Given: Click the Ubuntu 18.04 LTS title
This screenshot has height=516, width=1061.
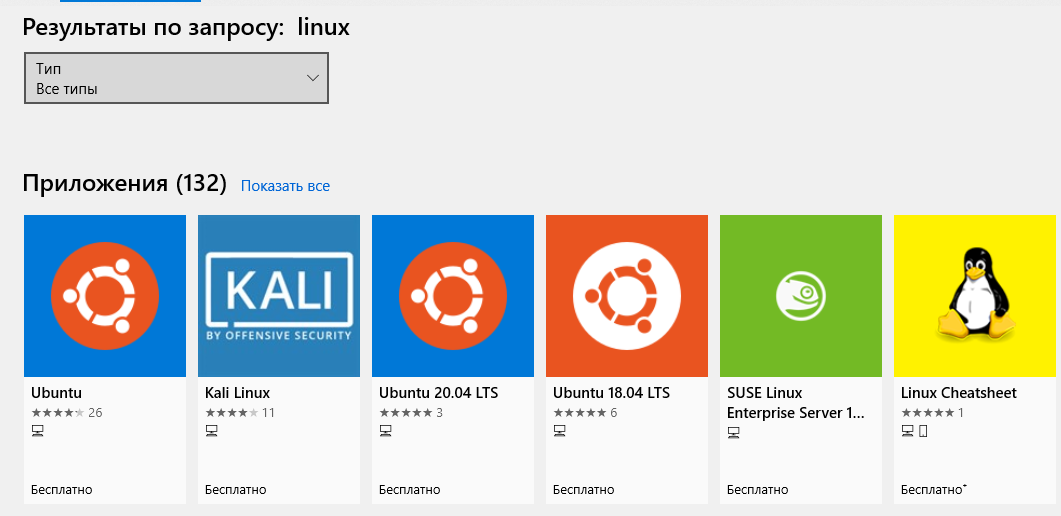Looking at the screenshot, I should click(x=612, y=393).
